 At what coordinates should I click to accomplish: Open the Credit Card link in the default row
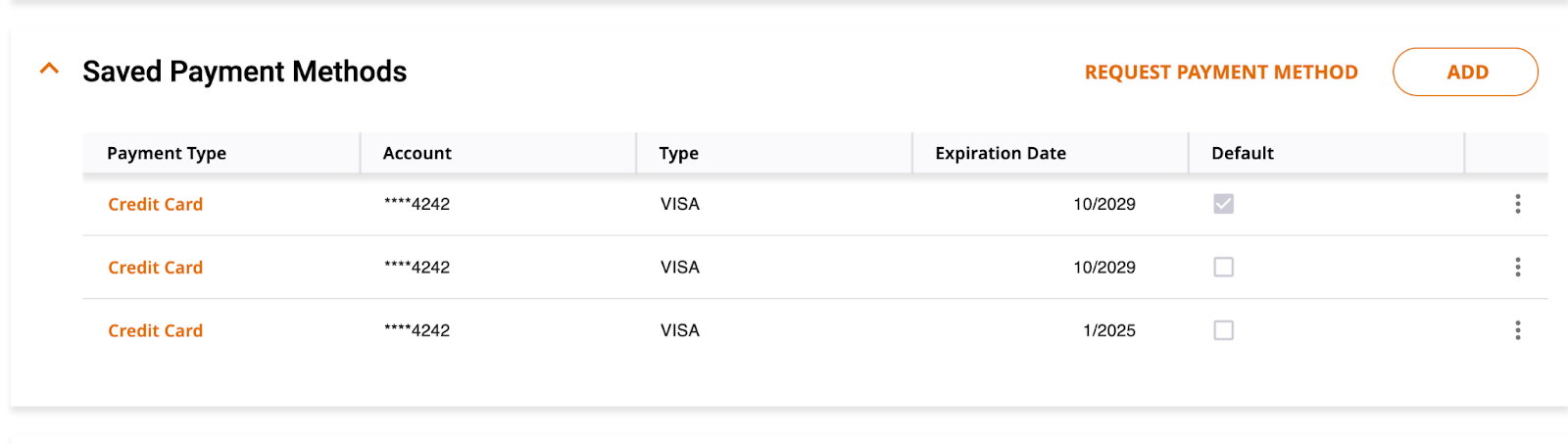(x=155, y=204)
